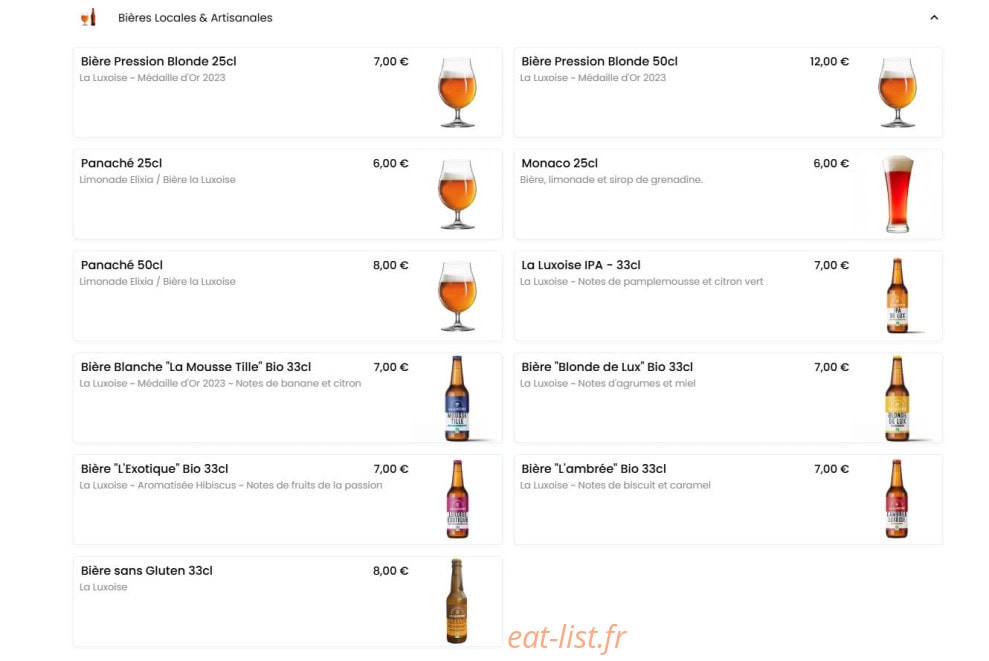Click the Bières Locales & Artisanales heading
Viewport: 989px width, 661px height.
click(195, 18)
